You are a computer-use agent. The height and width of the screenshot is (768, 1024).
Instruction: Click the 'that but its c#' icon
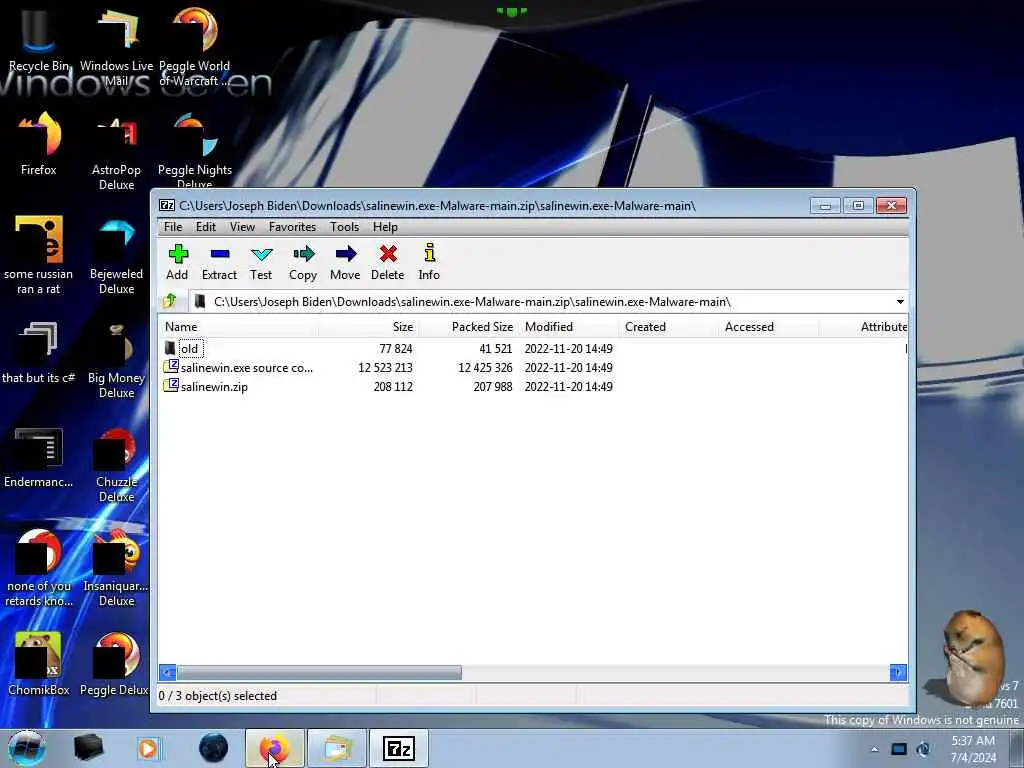coord(39,351)
